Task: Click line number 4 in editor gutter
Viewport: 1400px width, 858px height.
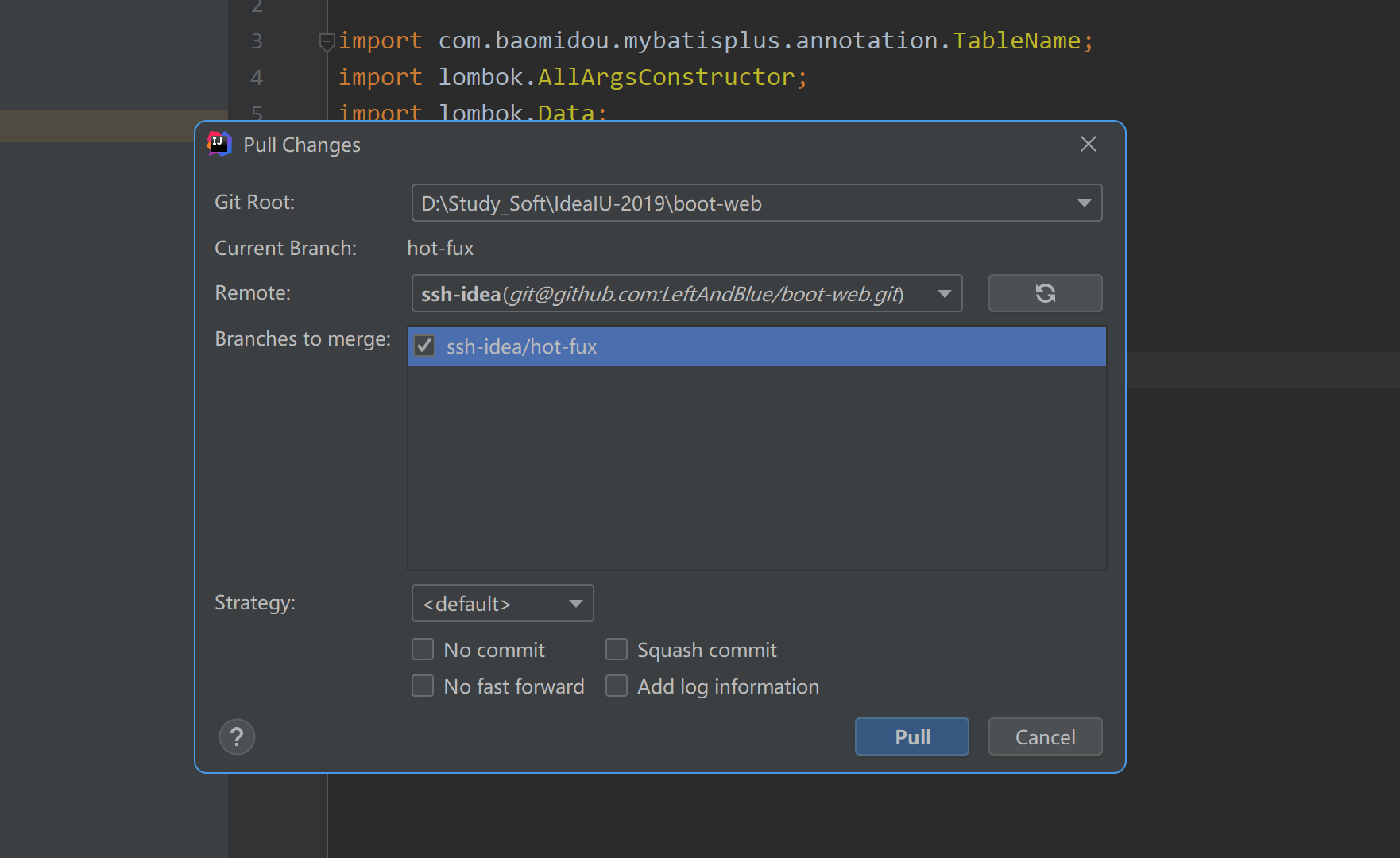Action: pyautogui.click(x=257, y=78)
